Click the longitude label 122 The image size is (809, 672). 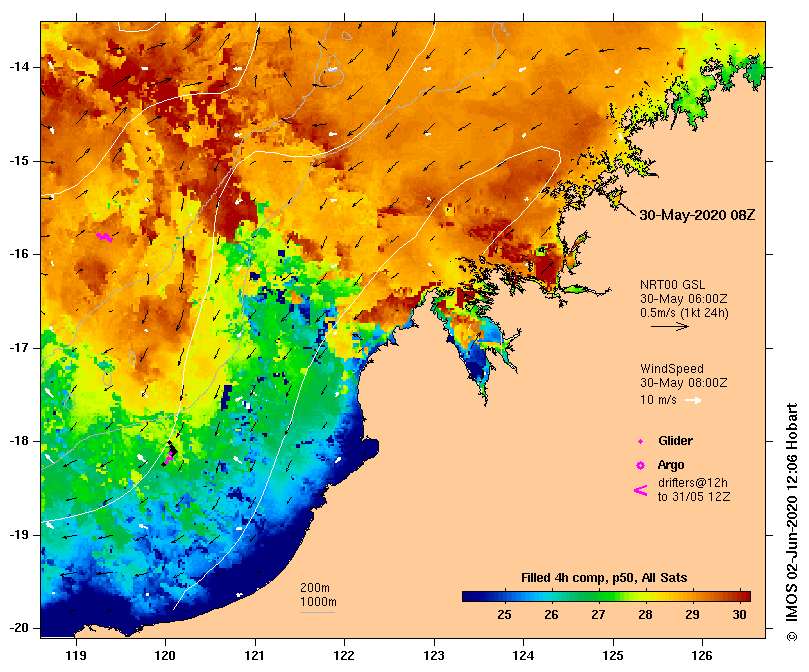click(x=345, y=656)
